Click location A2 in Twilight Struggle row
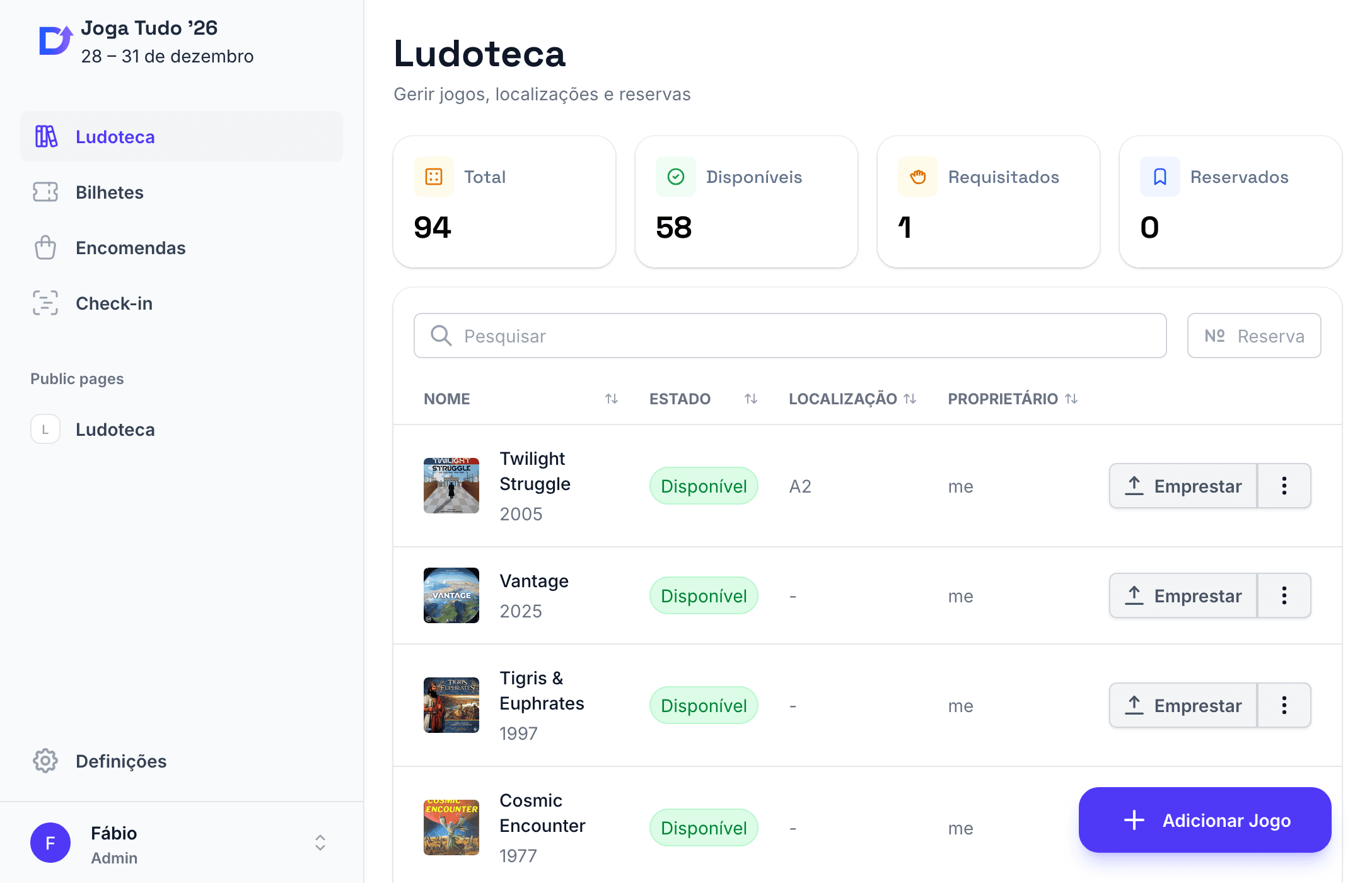The image size is (1372, 883). 800,486
